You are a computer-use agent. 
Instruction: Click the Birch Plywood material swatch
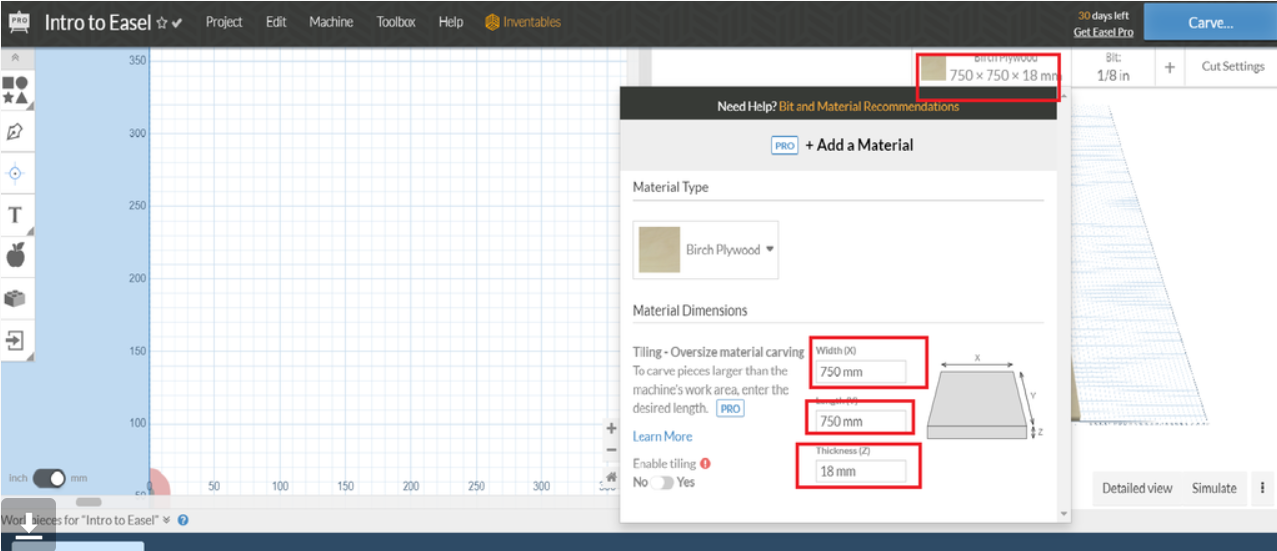659,249
